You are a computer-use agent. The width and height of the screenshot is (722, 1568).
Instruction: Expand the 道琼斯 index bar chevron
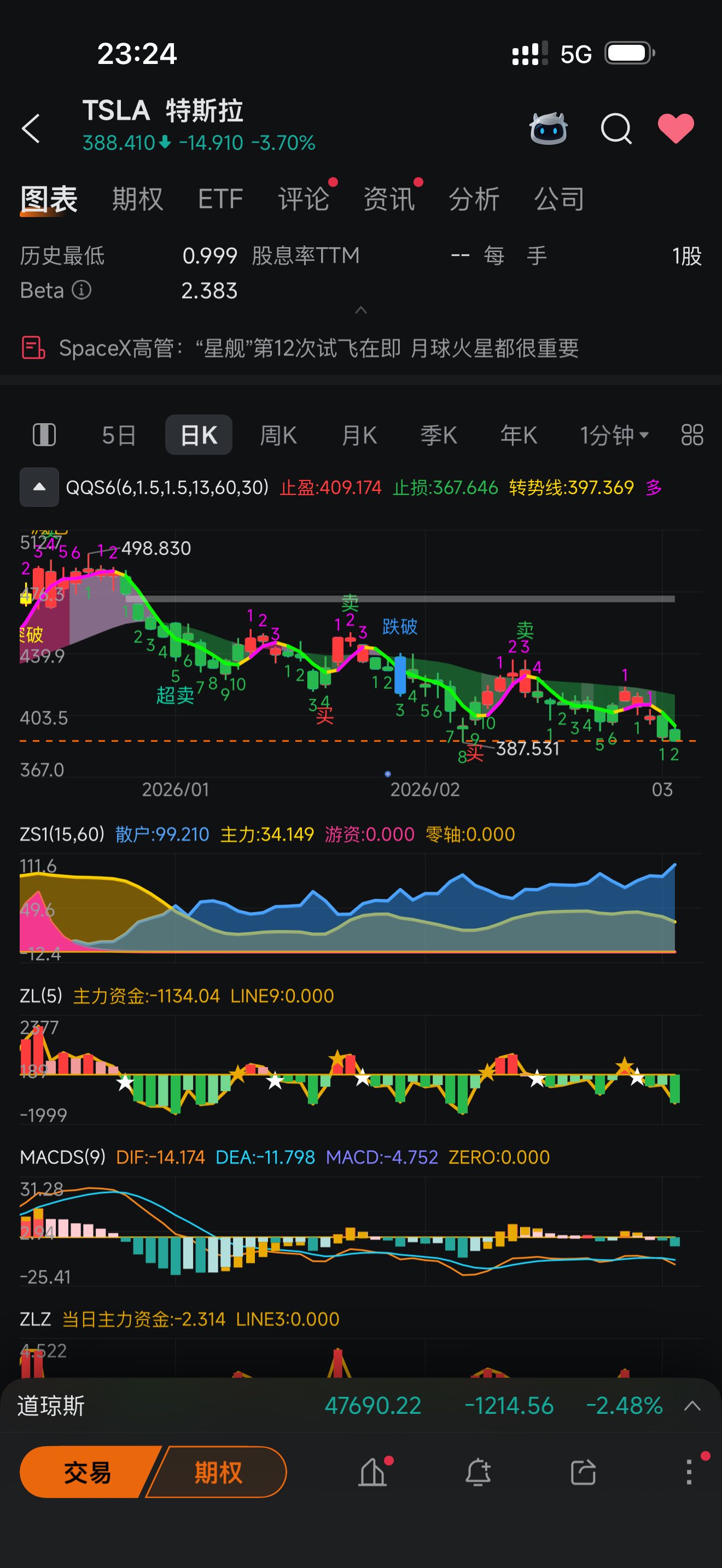692,1406
